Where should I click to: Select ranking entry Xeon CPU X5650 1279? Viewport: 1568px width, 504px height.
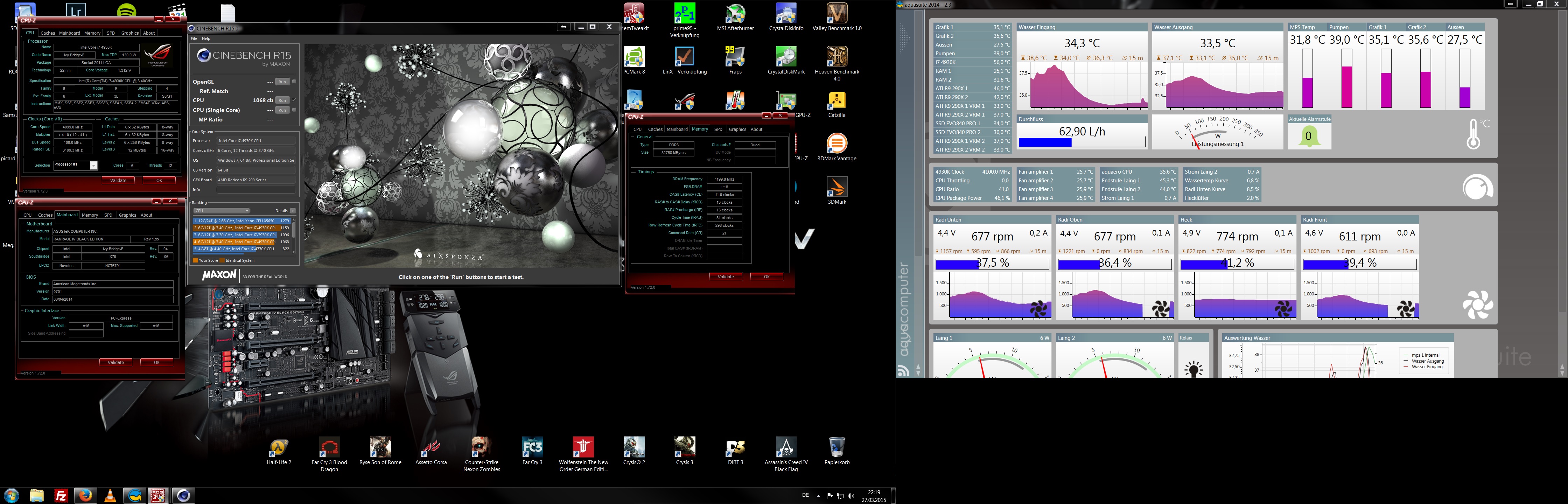[x=241, y=221]
